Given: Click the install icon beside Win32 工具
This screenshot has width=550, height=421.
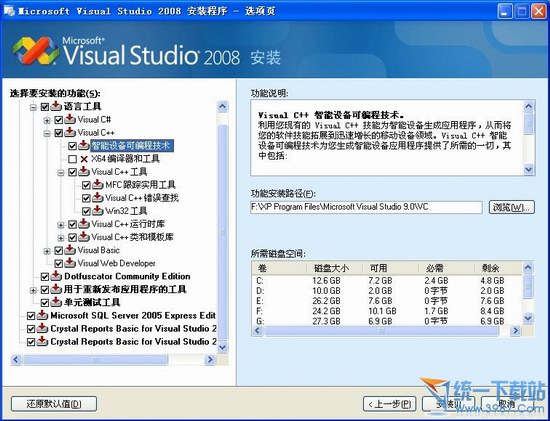Looking at the screenshot, I should coord(98,210).
